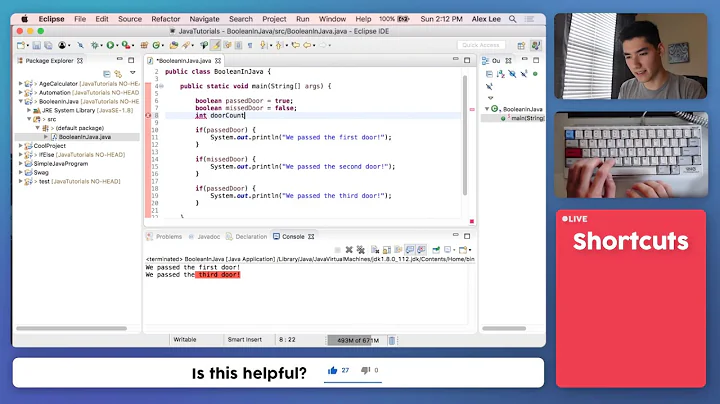This screenshot has width=720, height=404.
Task: Click the Next Annotation yellow down arrow
Action: point(263,45)
